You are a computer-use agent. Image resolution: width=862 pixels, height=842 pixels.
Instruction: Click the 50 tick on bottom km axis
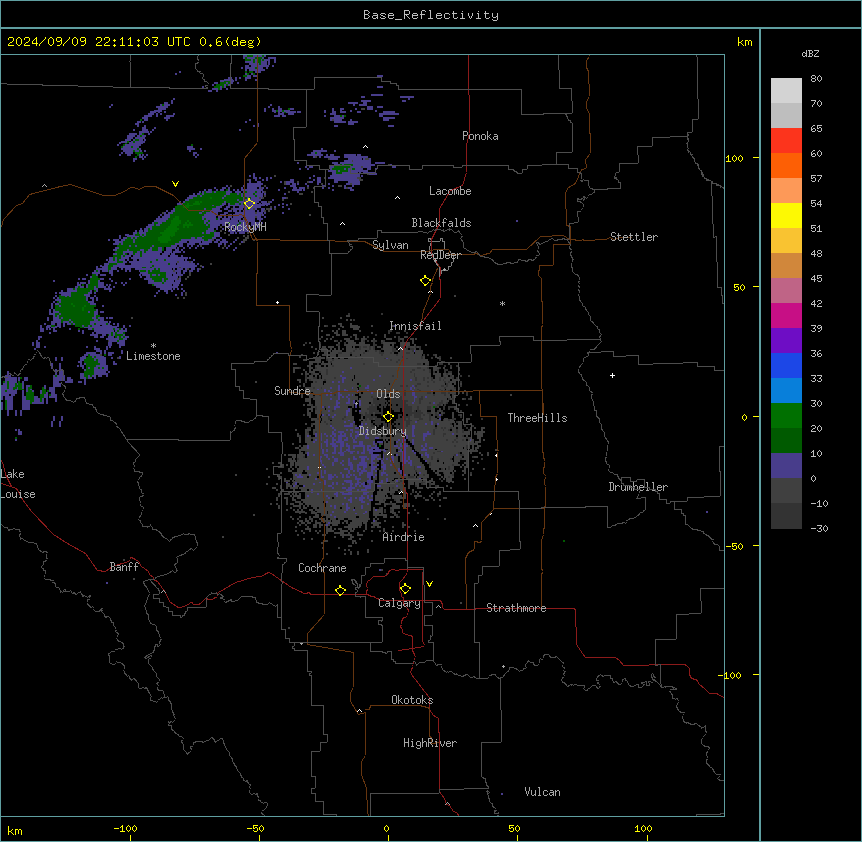click(514, 828)
